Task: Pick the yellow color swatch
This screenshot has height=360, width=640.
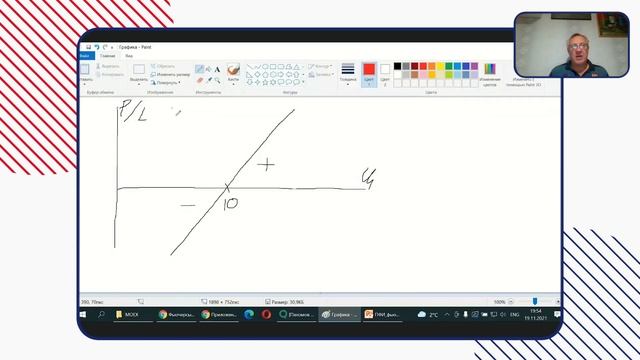Action: pos(440,66)
